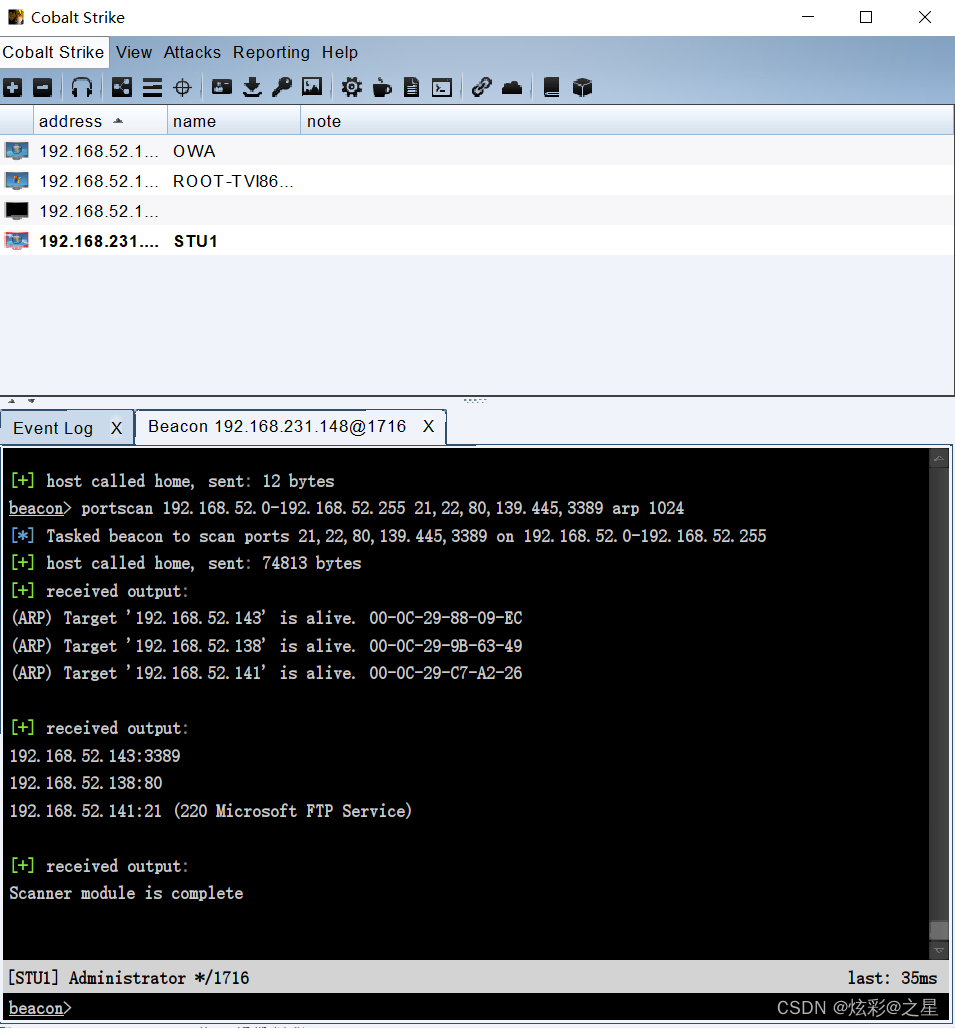Click the ARP line for 192.168.52.141
This screenshot has width=955, height=1028.
point(266,673)
